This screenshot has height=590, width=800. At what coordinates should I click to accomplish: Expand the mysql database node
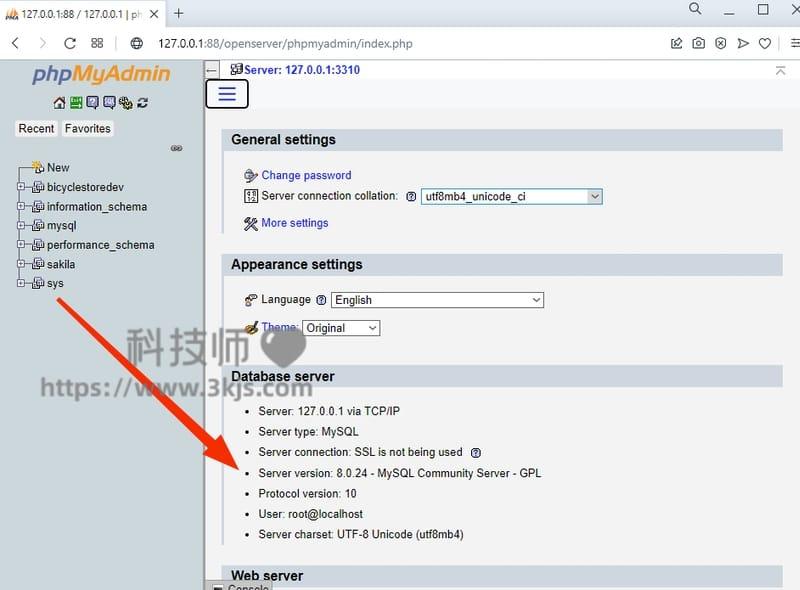pyautogui.click(x=21, y=225)
